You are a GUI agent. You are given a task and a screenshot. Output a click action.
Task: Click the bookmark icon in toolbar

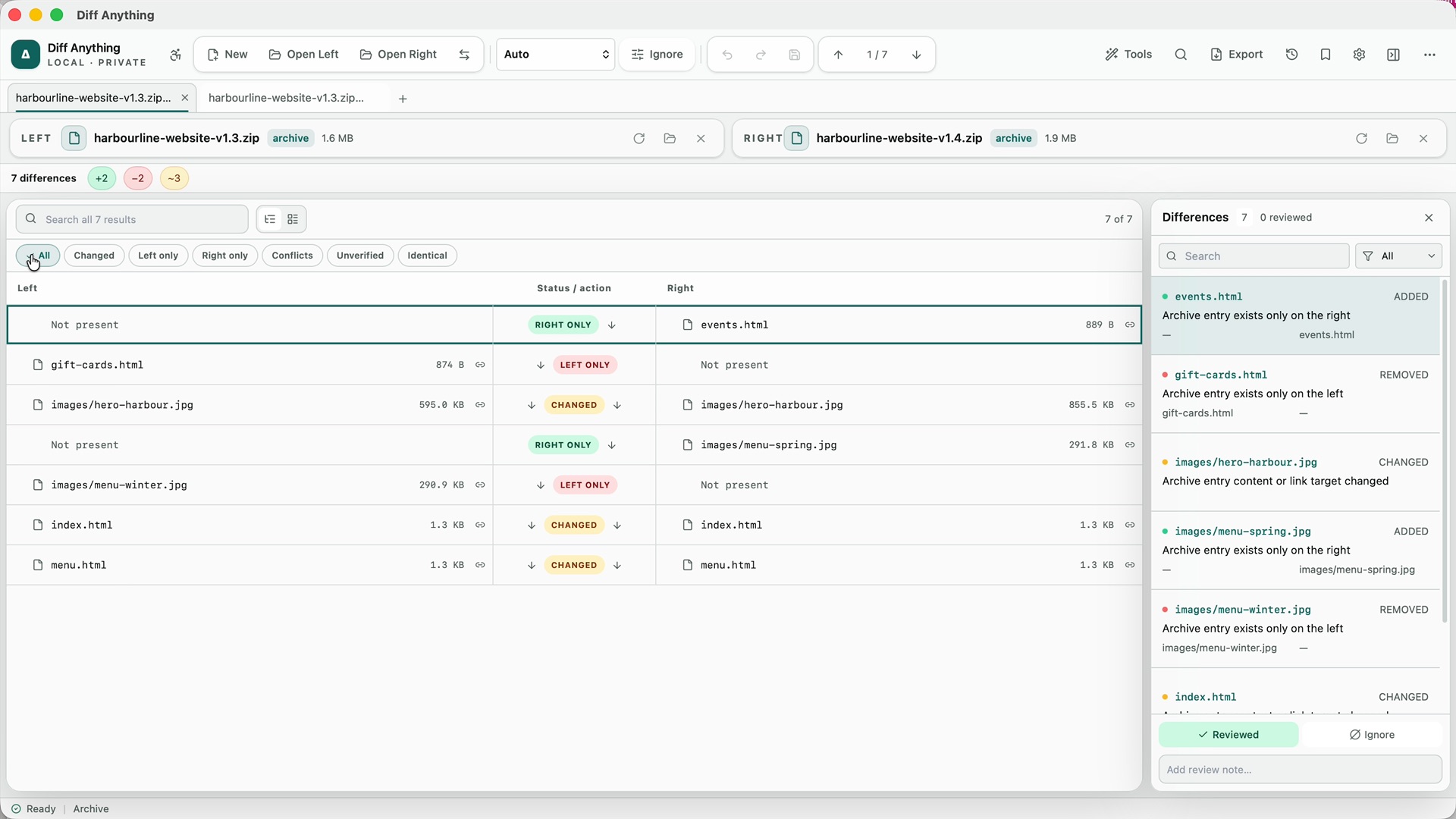1326,55
